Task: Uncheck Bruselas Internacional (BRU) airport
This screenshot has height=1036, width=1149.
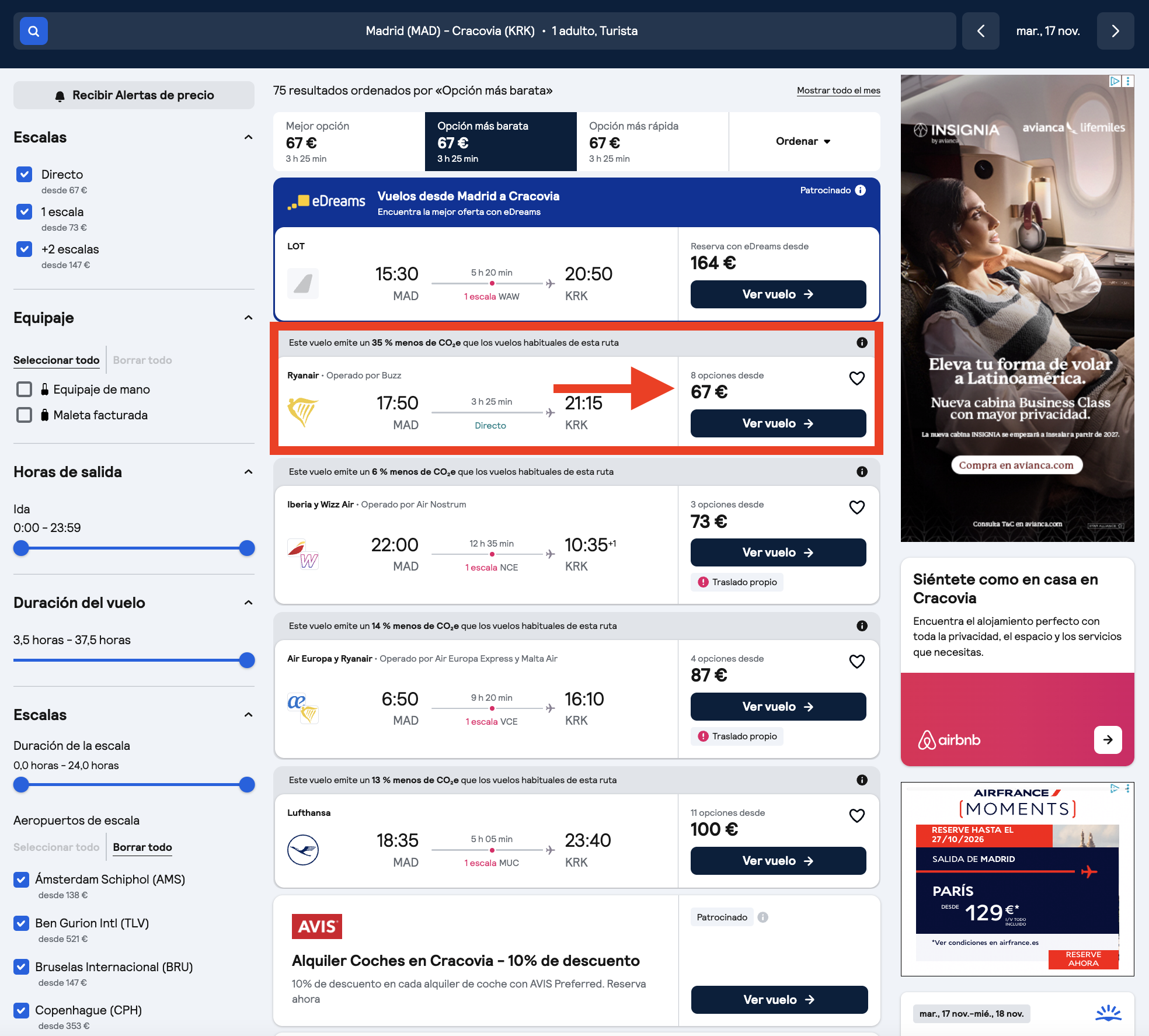Action: (x=21, y=967)
